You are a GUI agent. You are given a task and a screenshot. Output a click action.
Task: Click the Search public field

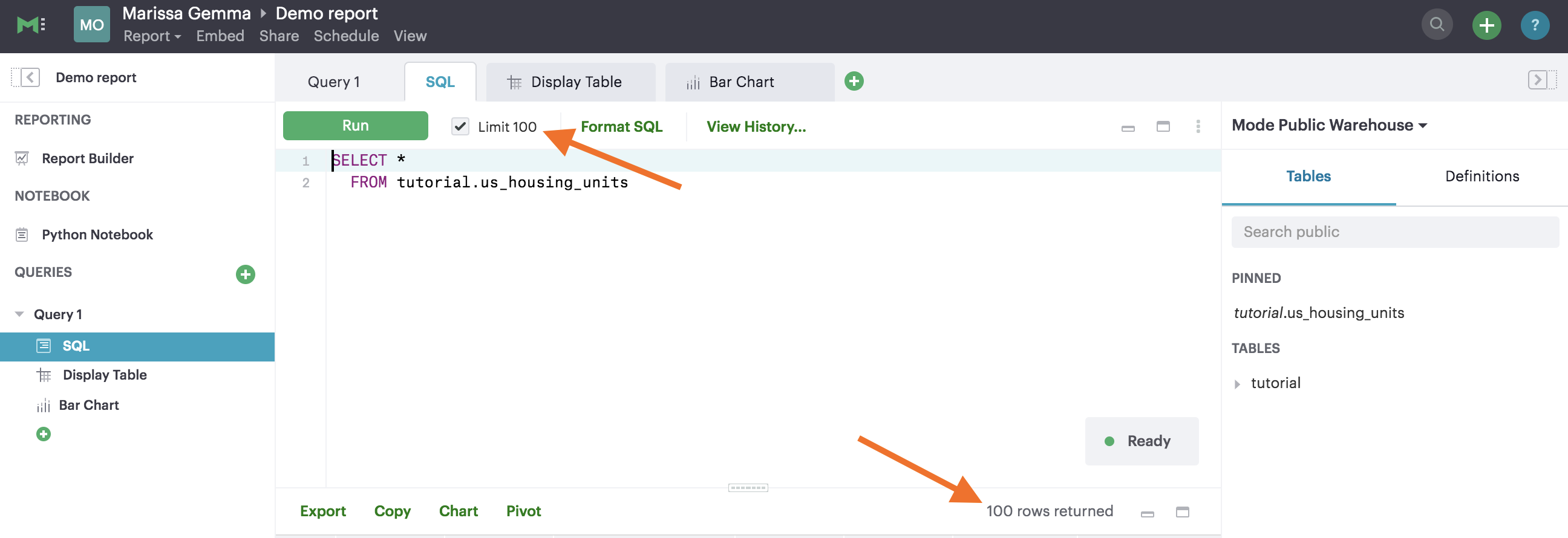point(1394,232)
